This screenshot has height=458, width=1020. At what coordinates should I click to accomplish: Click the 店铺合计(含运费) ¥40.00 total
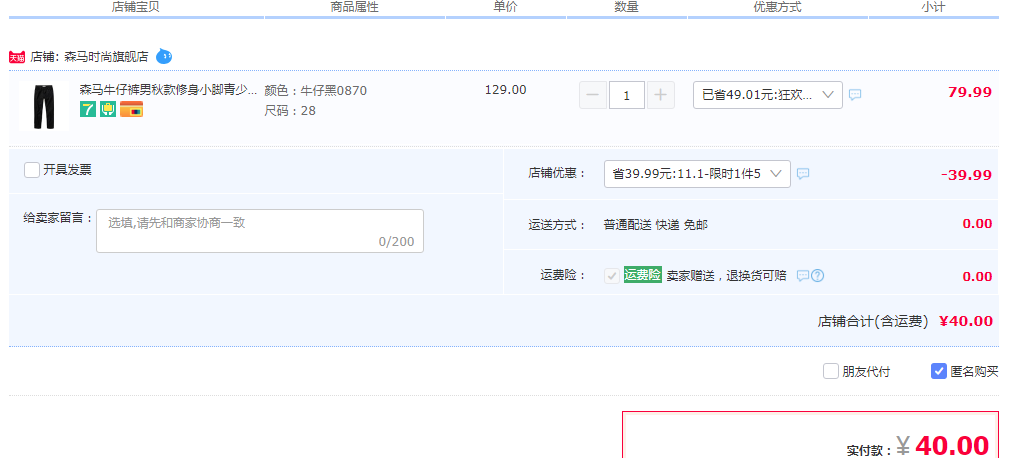click(x=906, y=321)
